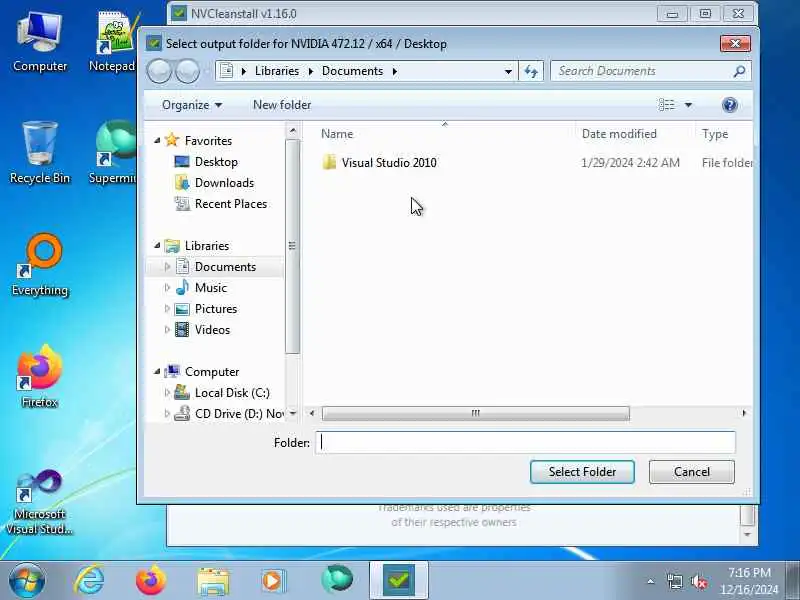Open the Recycle Bin desktop icon

click(40, 152)
